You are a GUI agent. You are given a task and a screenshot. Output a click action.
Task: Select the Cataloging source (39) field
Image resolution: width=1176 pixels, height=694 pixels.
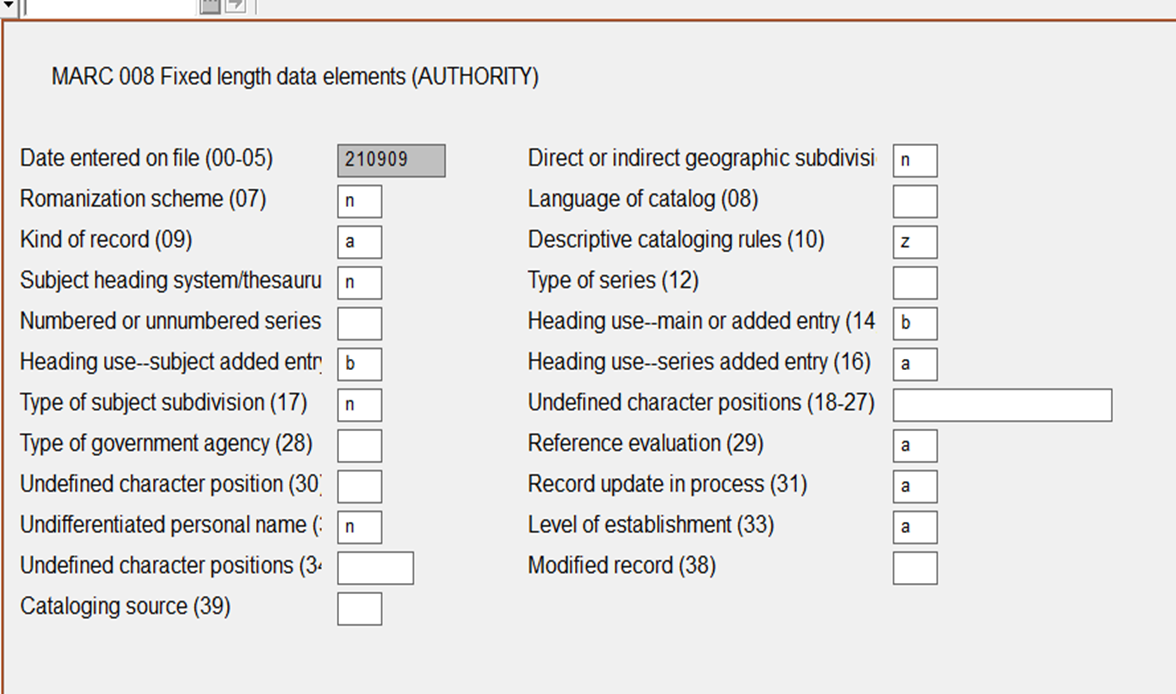[x=359, y=608]
